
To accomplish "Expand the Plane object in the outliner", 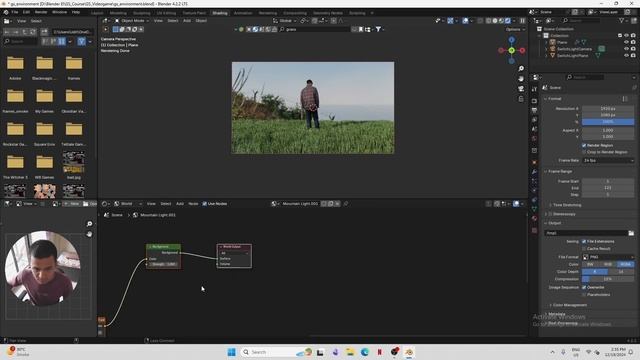I will pyautogui.click(x=546, y=42).
